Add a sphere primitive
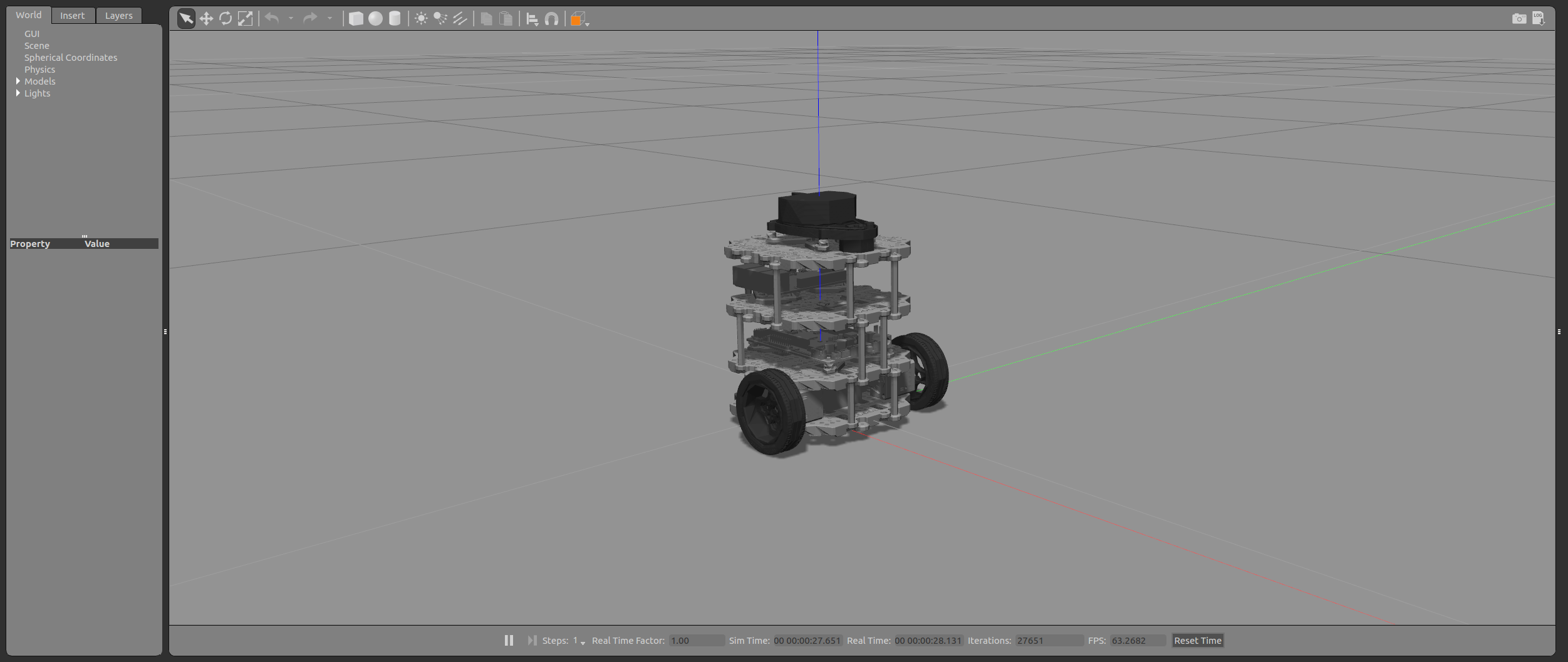Screen dimensions: 1568x662 coord(376,18)
